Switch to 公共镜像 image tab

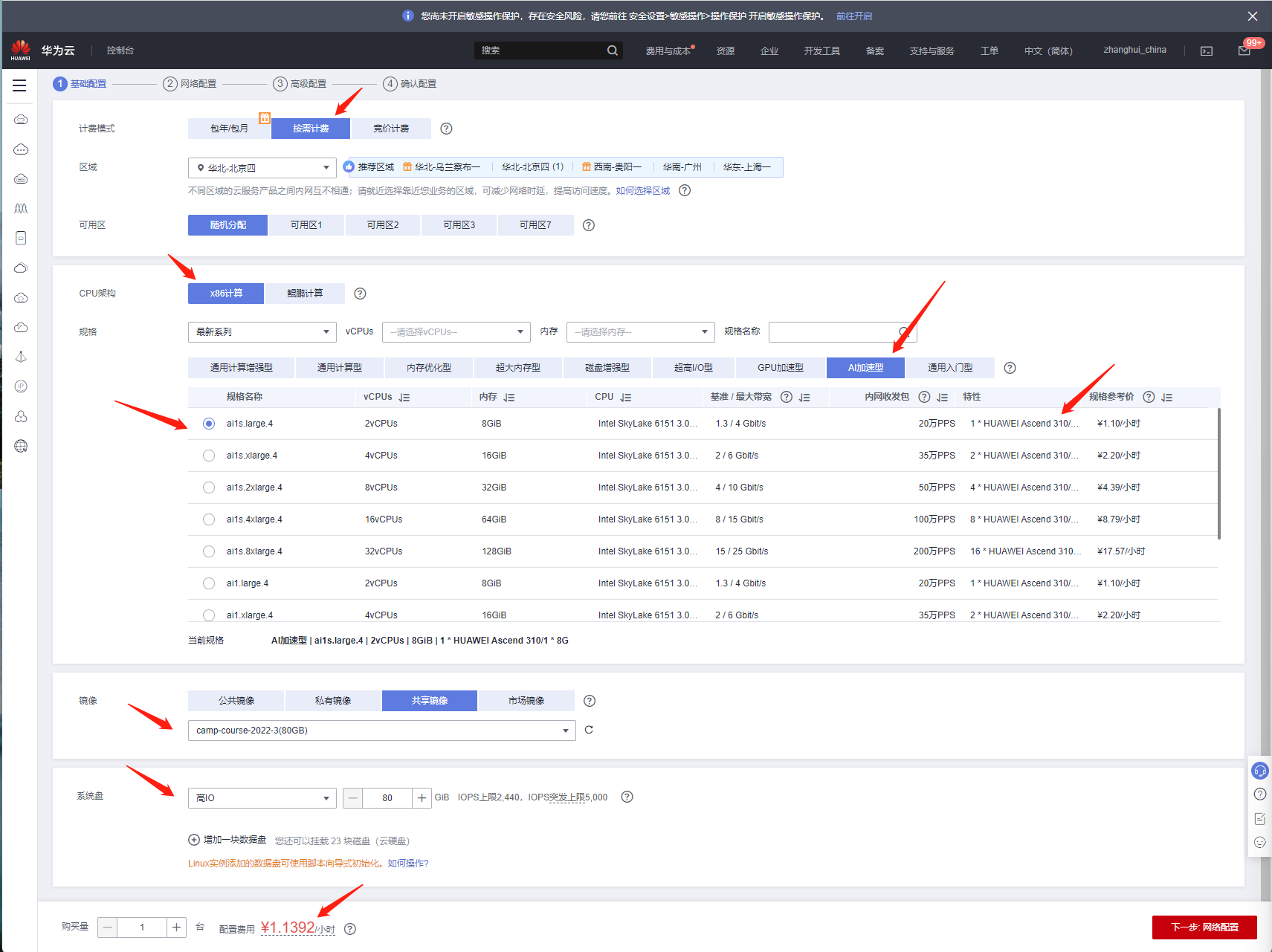point(236,701)
